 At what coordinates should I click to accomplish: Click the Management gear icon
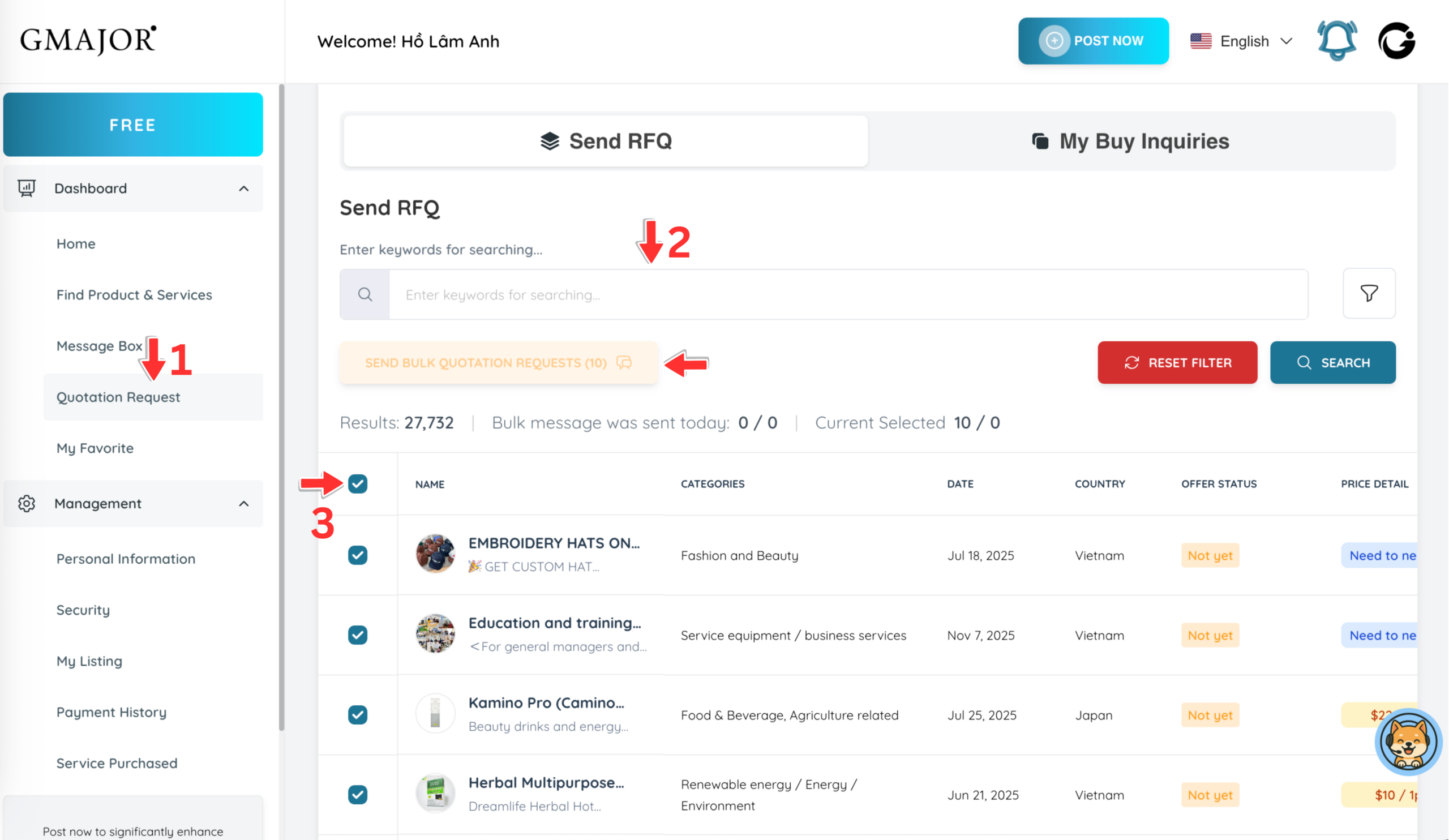click(x=27, y=503)
